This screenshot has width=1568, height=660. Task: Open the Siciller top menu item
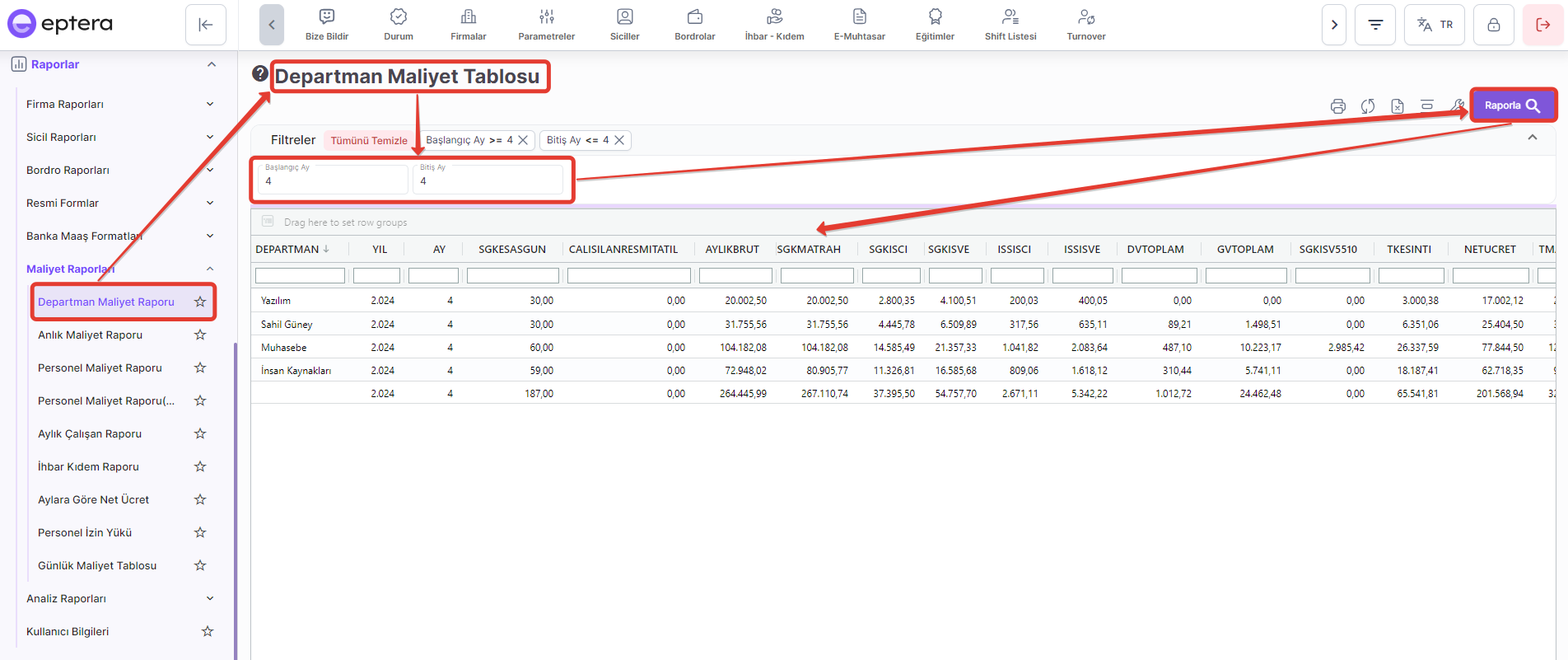(624, 25)
